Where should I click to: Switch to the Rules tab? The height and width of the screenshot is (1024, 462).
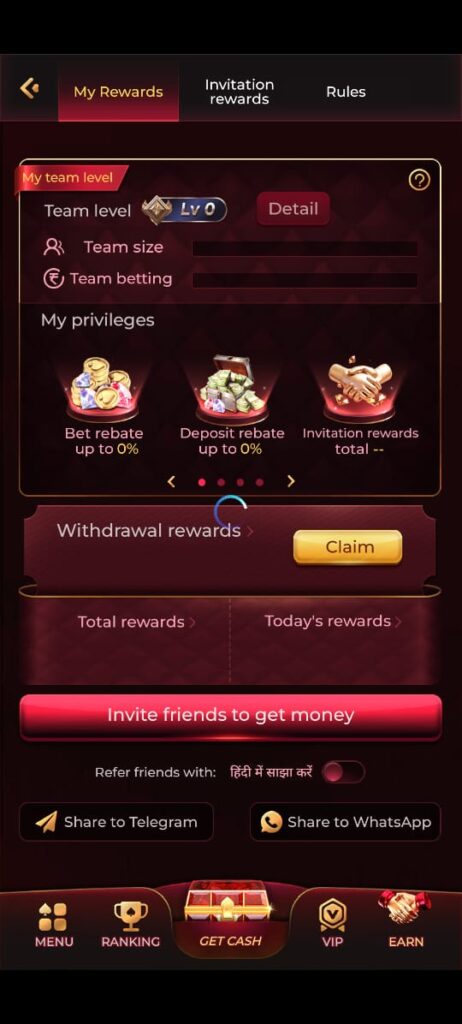pos(346,92)
